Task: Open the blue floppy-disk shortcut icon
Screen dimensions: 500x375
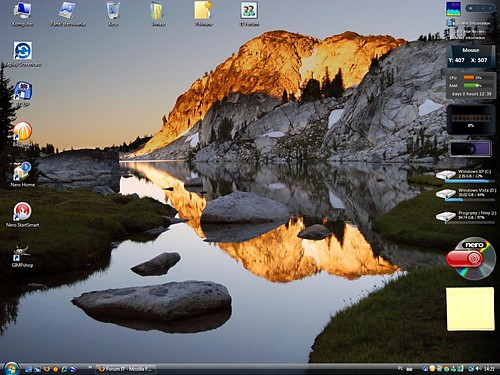Action: point(23,94)
